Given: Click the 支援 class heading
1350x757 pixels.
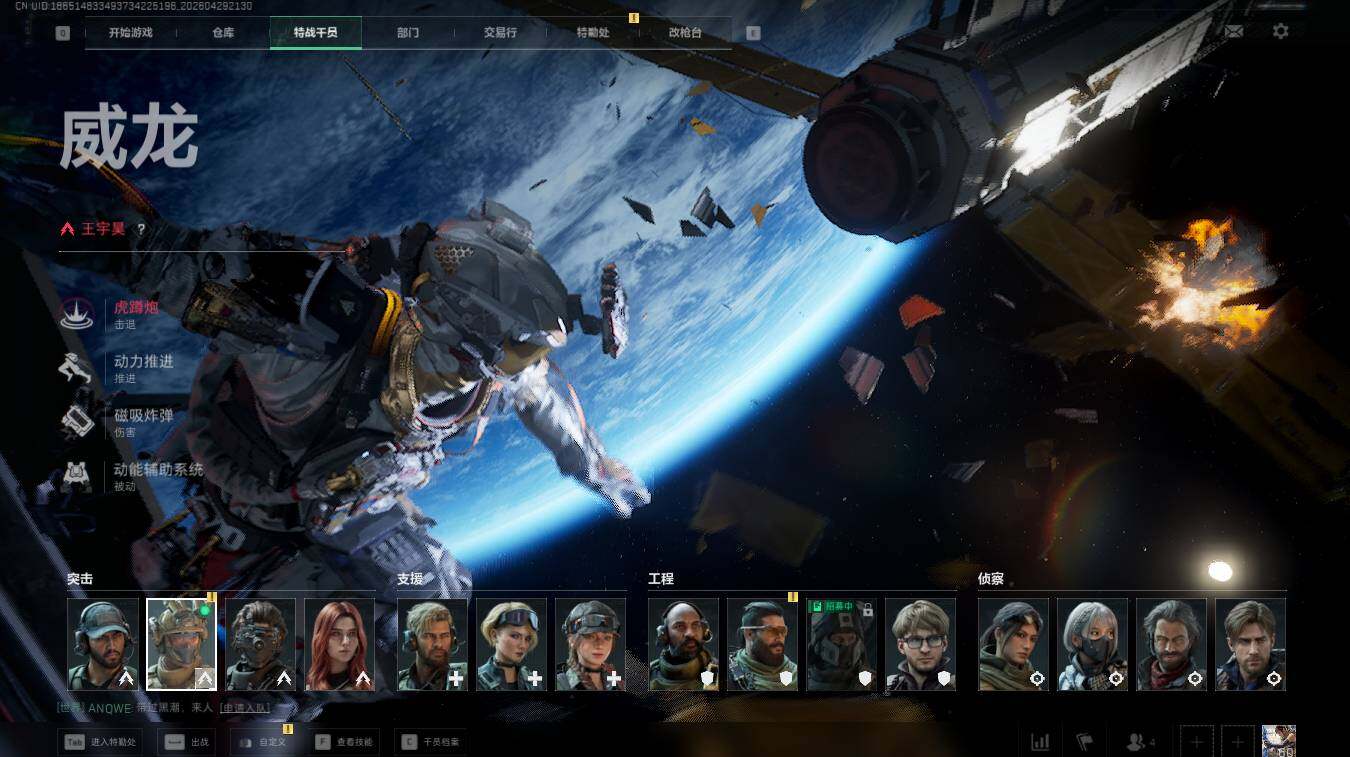Looking at the screenshot, I should [410, 579].
